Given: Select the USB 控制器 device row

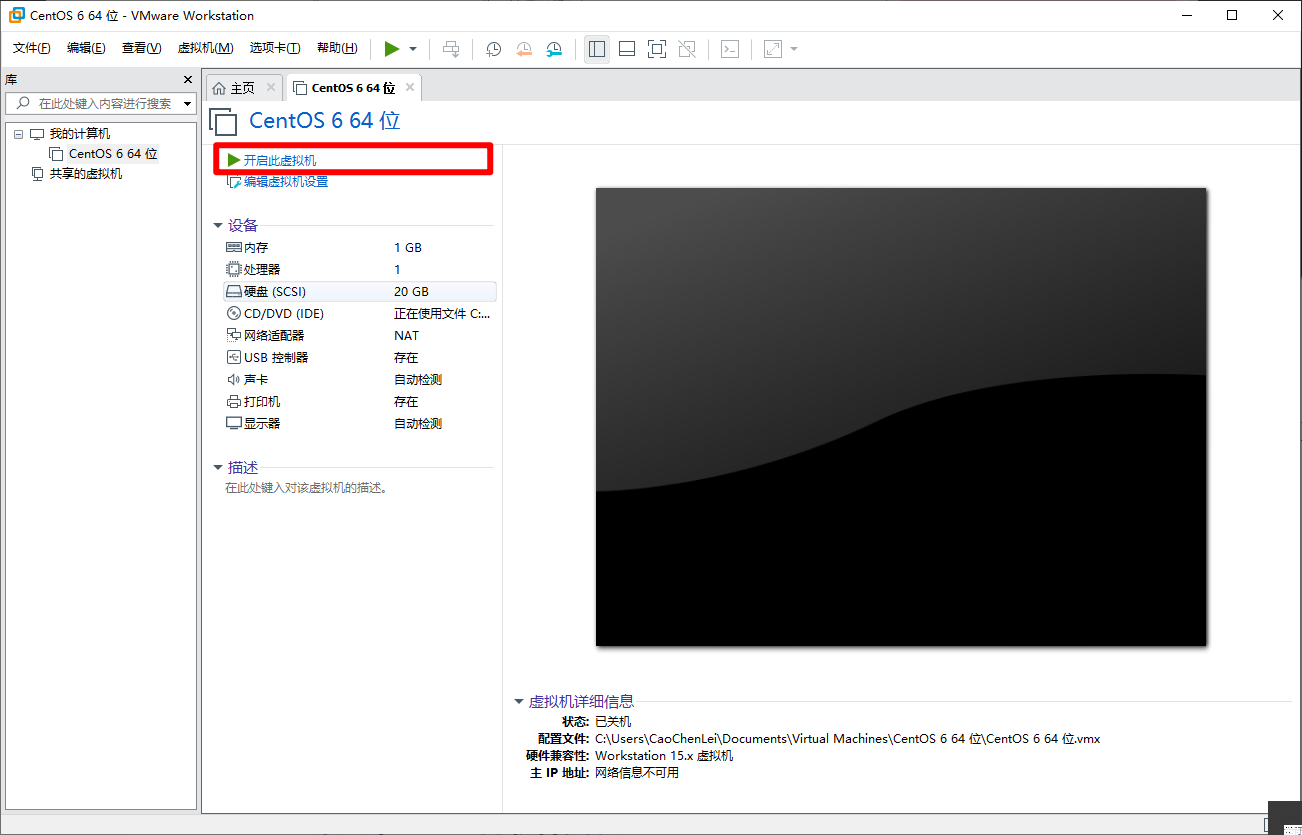Looking at the screenshot, I should [359, 358].
